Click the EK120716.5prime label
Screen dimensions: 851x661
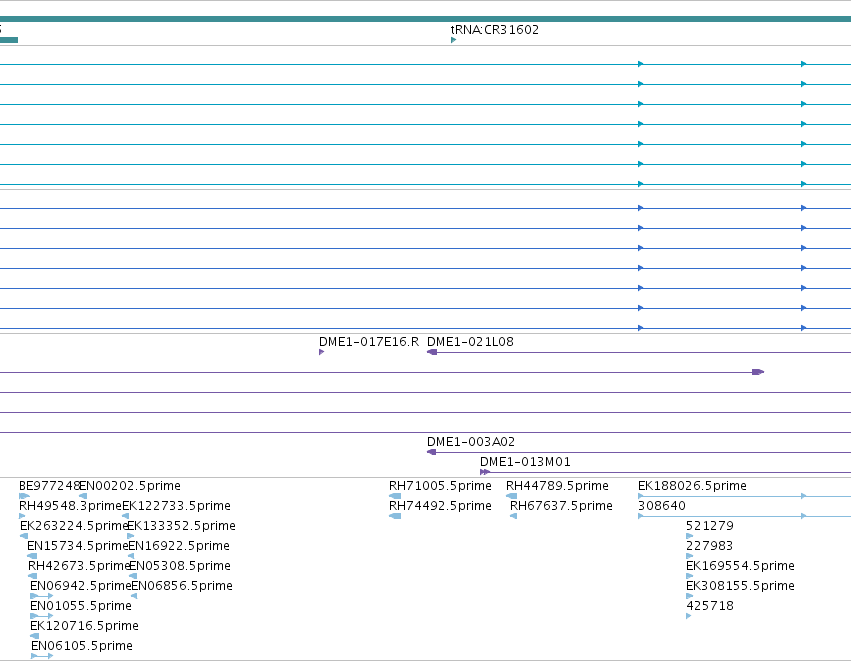[x=85, y=626]
